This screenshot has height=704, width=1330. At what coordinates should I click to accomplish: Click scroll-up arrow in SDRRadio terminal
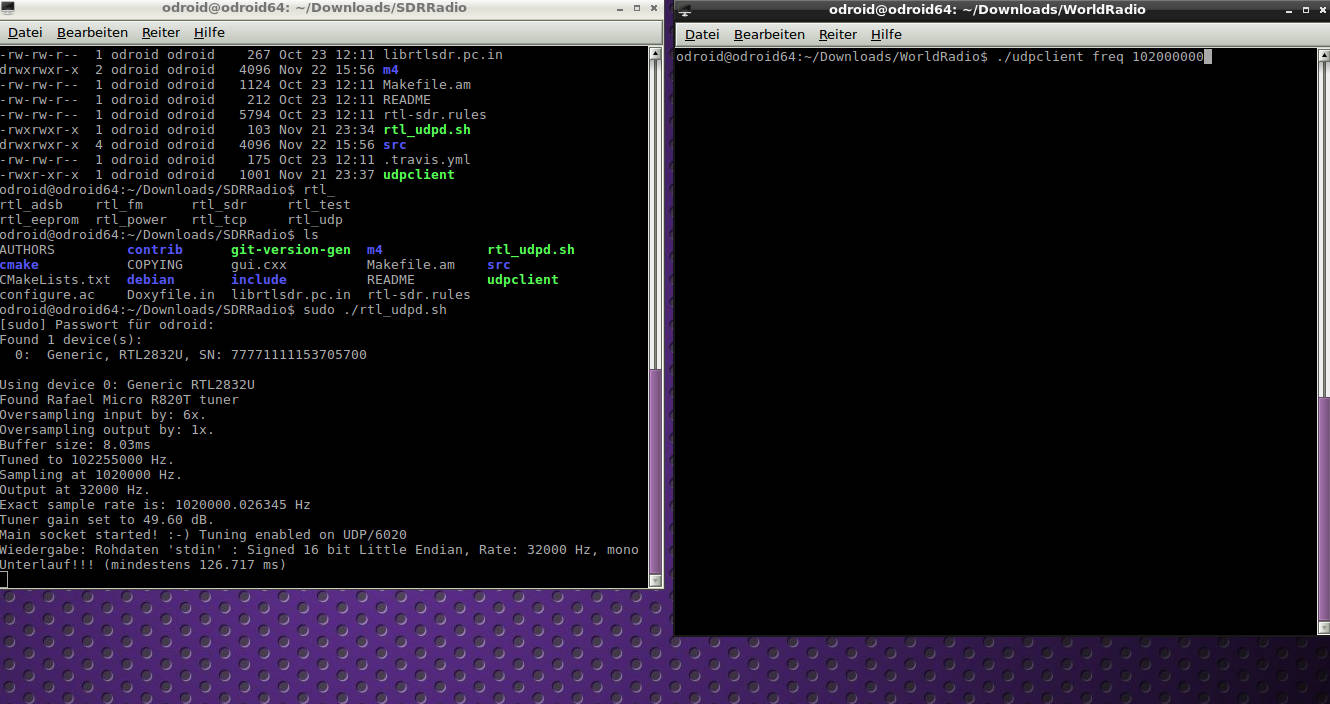click(x=656, y=53)
